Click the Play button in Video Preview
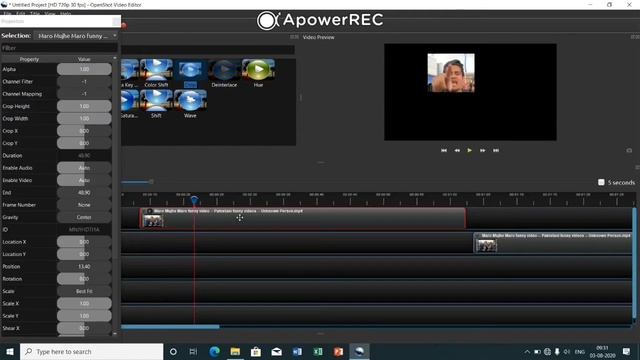 point(469,150)
